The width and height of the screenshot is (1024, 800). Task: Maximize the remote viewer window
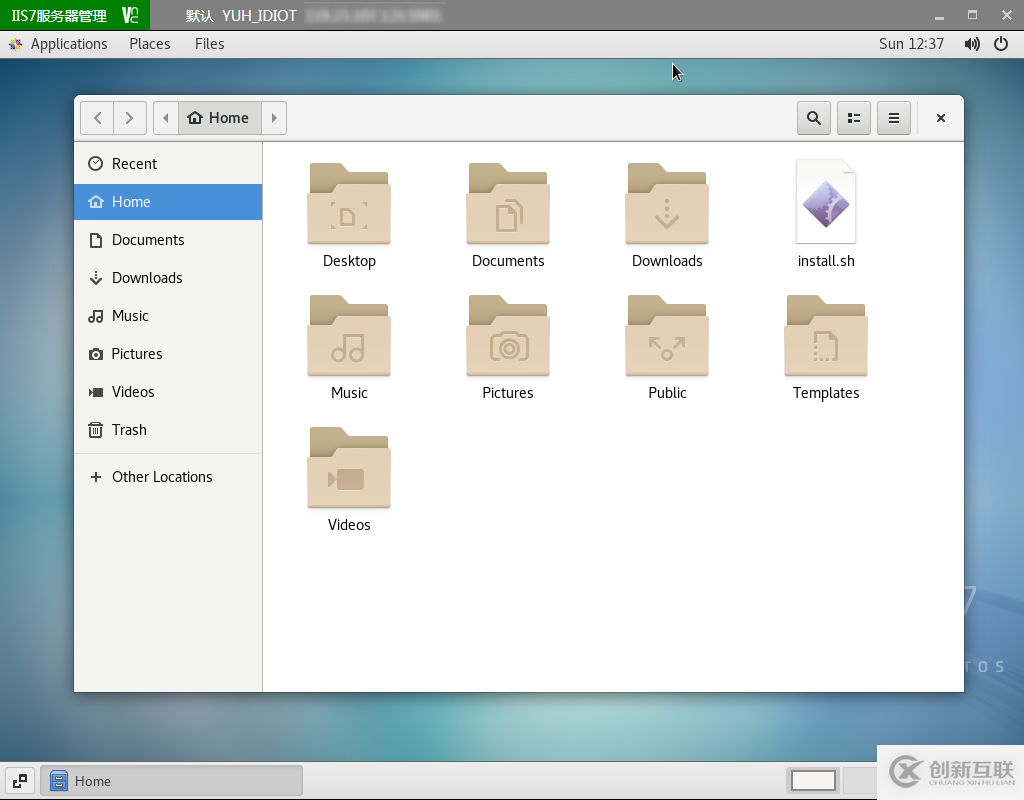pos(972,15)
